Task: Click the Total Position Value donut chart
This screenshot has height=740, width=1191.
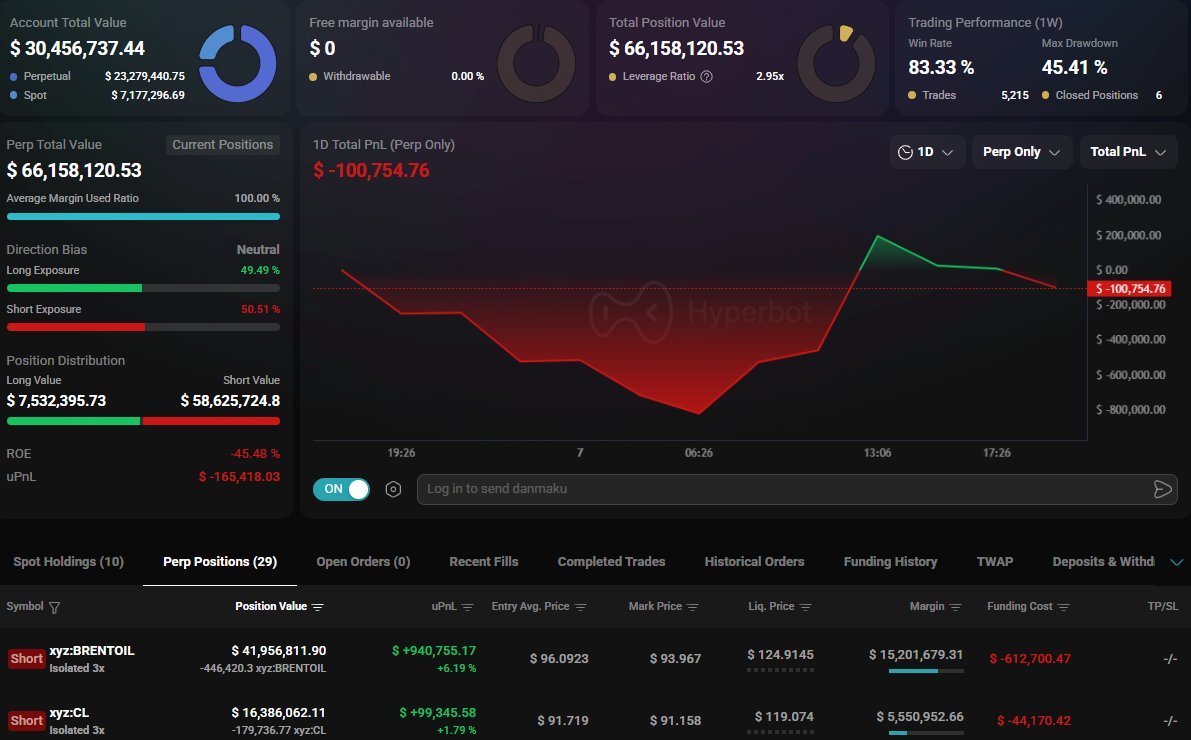Action: pos(836,63)
